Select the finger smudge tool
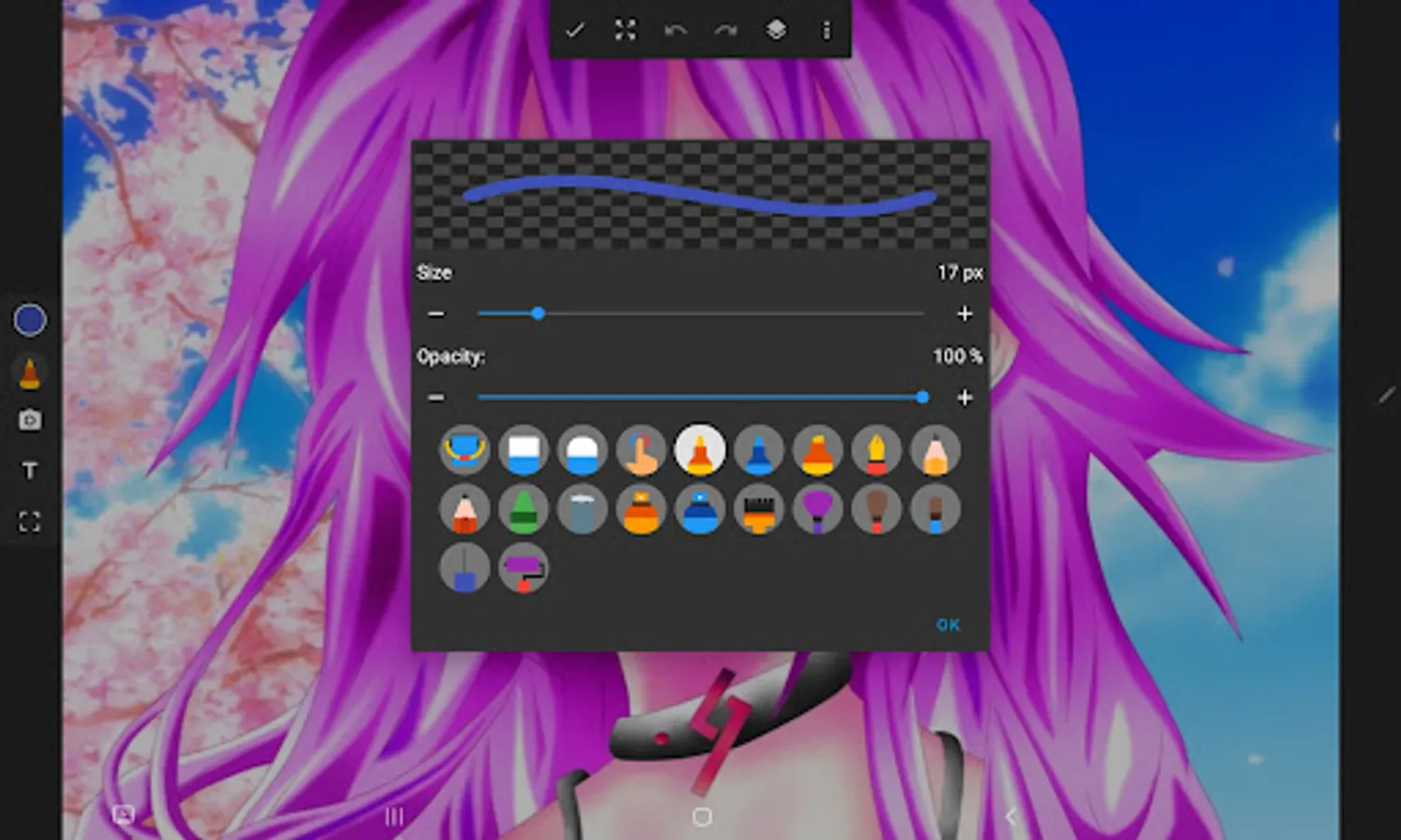The width and height of the screenshot is (1401, 840). point(641,451)
